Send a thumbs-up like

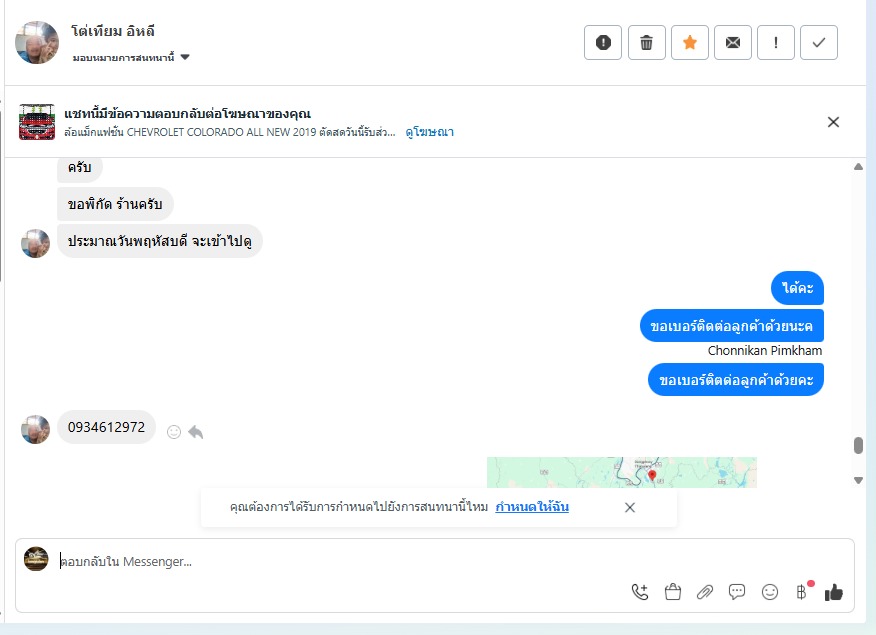tap(834, 592)
